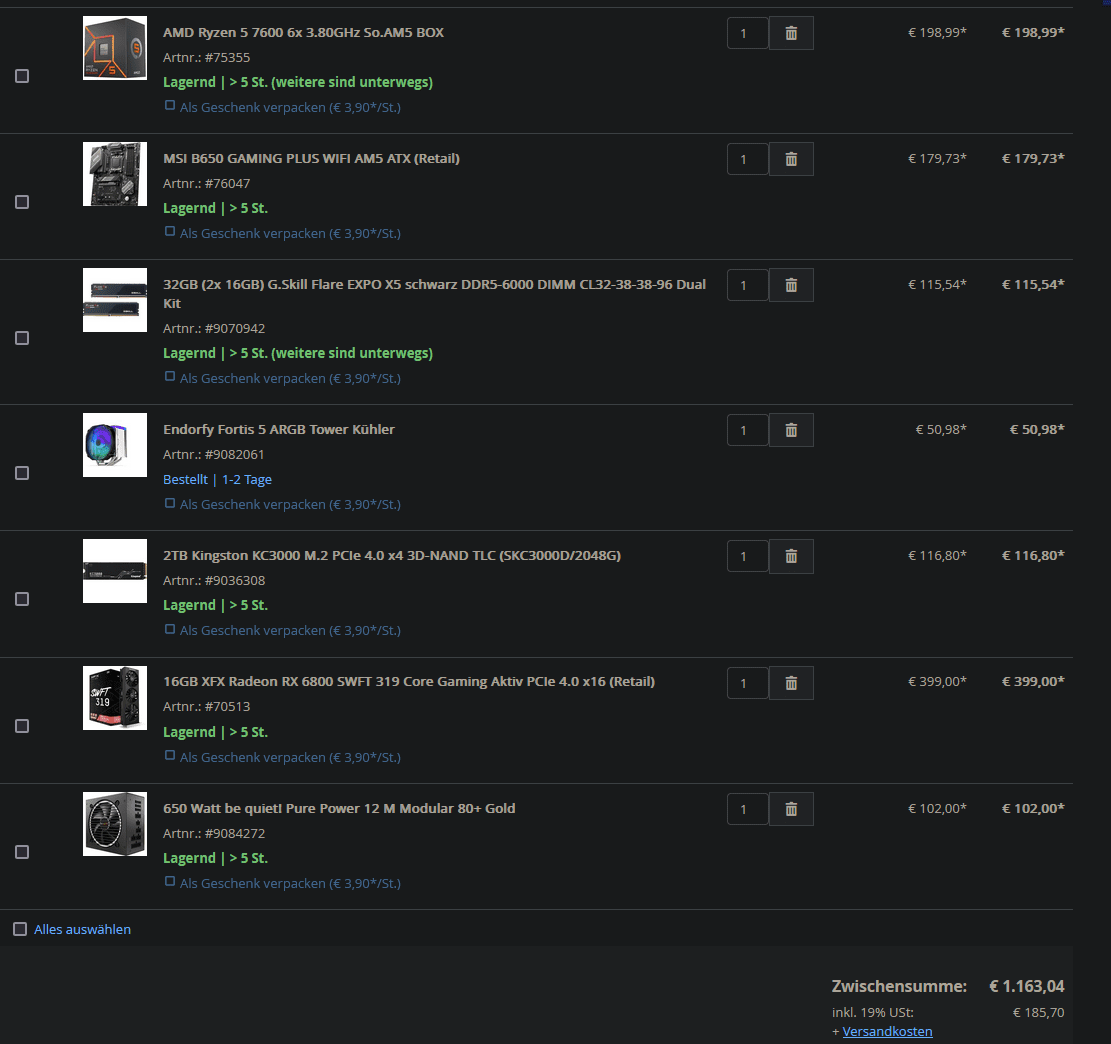This screenshot has width=1111, height=1044.
Task: Open AMD Ryzen 5 7600 6x 3.80GHz product link
Action: pos(303,33)
